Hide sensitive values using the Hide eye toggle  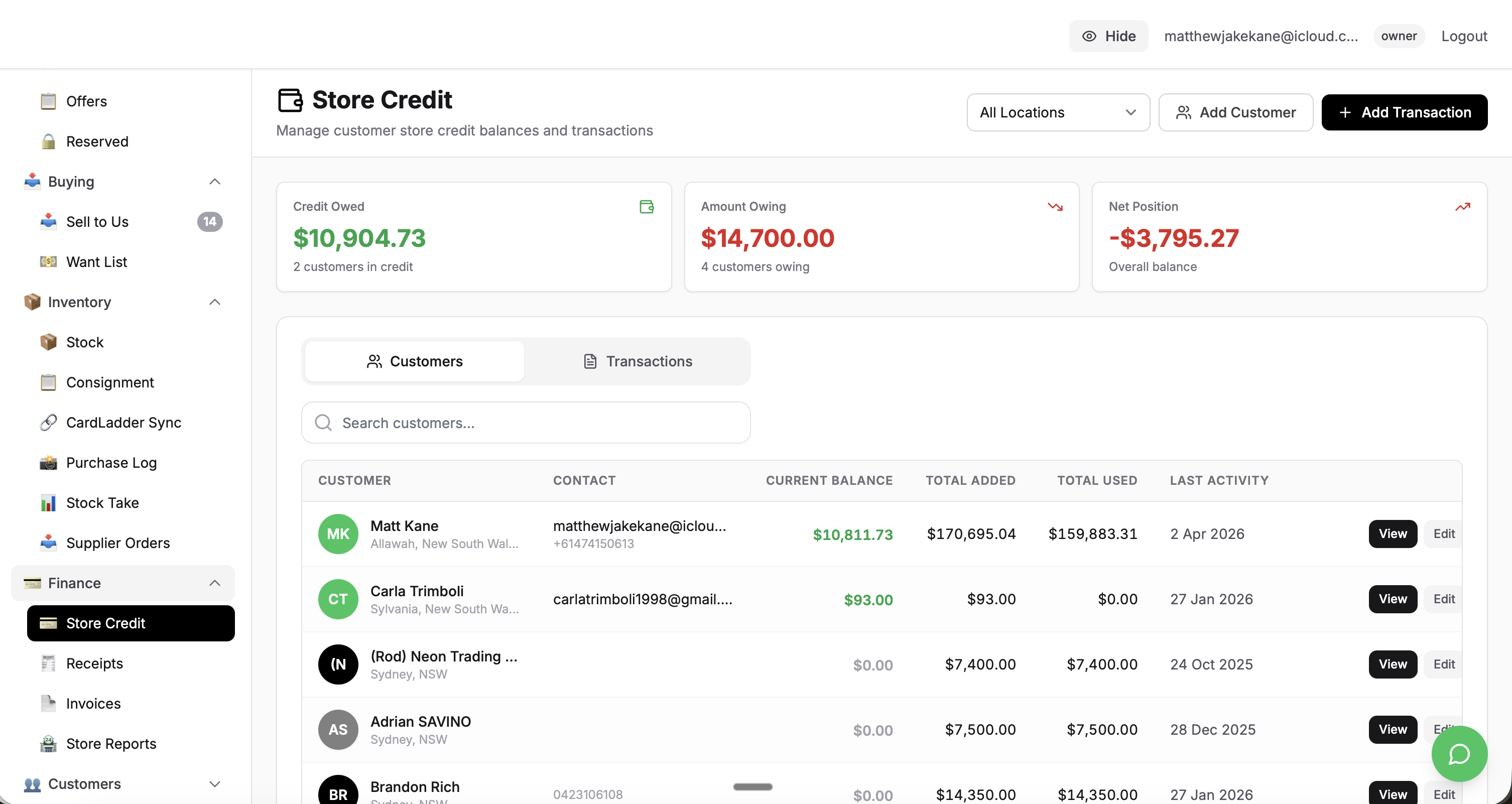point(1108,36)
